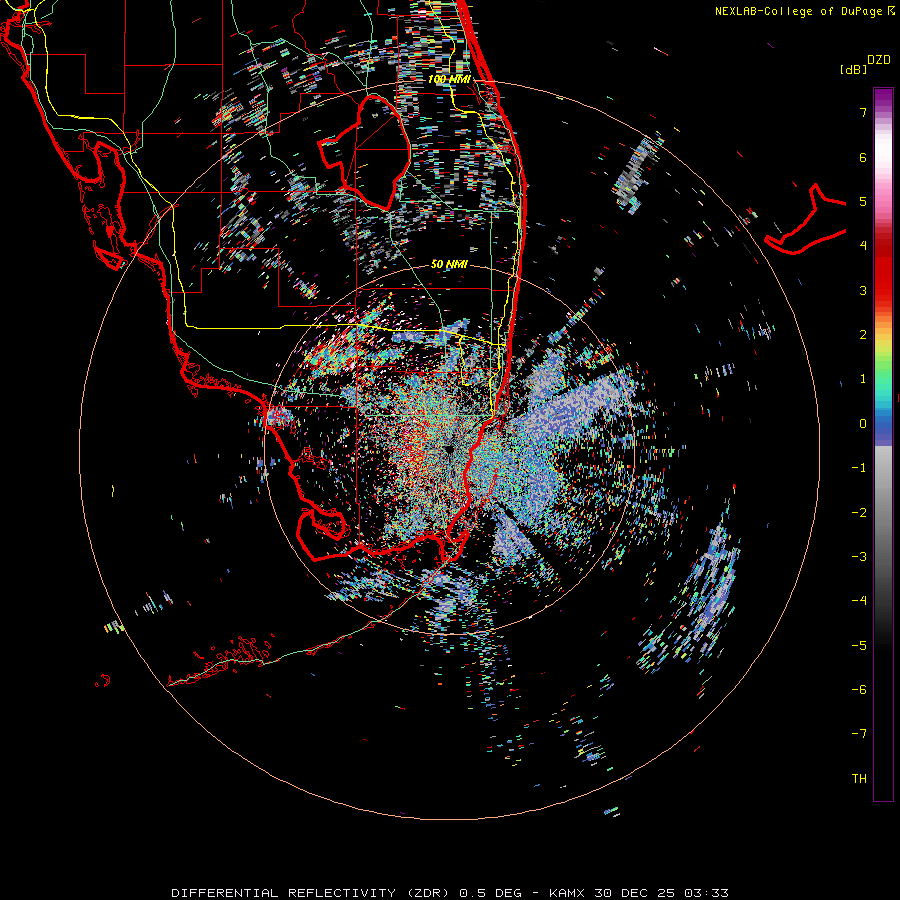Click the -3 value on the scale
The height and width of the screenshot is (900, 900).
(x=859, y=556)
